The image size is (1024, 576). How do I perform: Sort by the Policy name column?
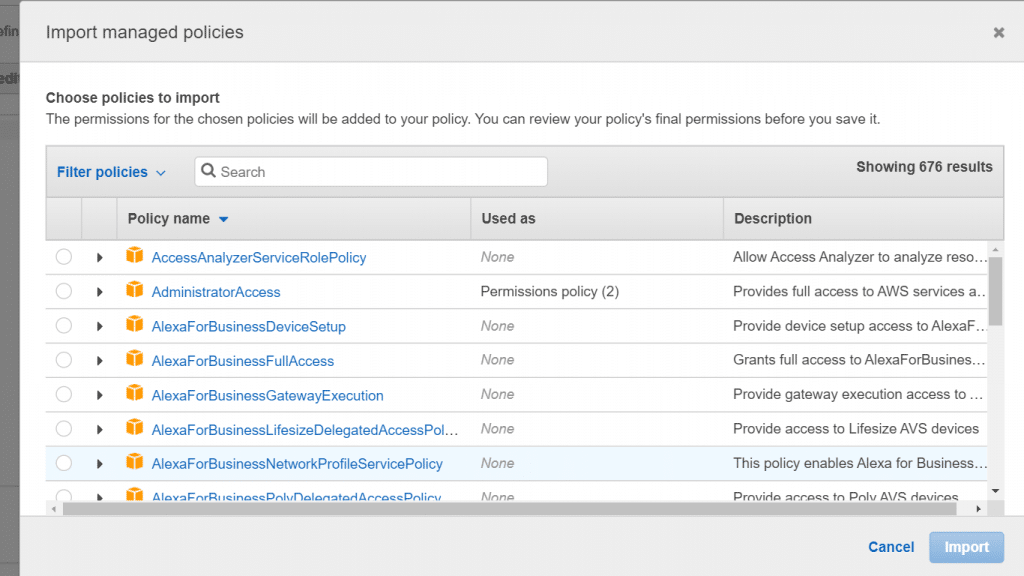[178, 219]
